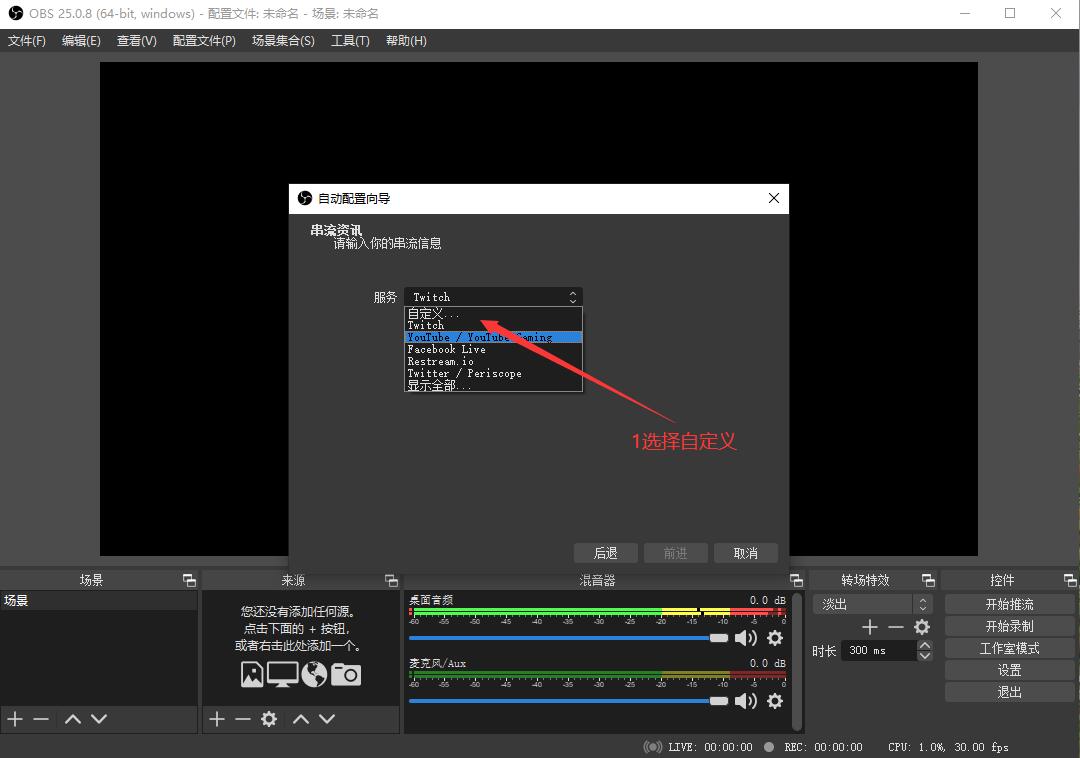Select 显示全部... in the service list
The image size is (1080, 758).
click(x=493, y=386)
